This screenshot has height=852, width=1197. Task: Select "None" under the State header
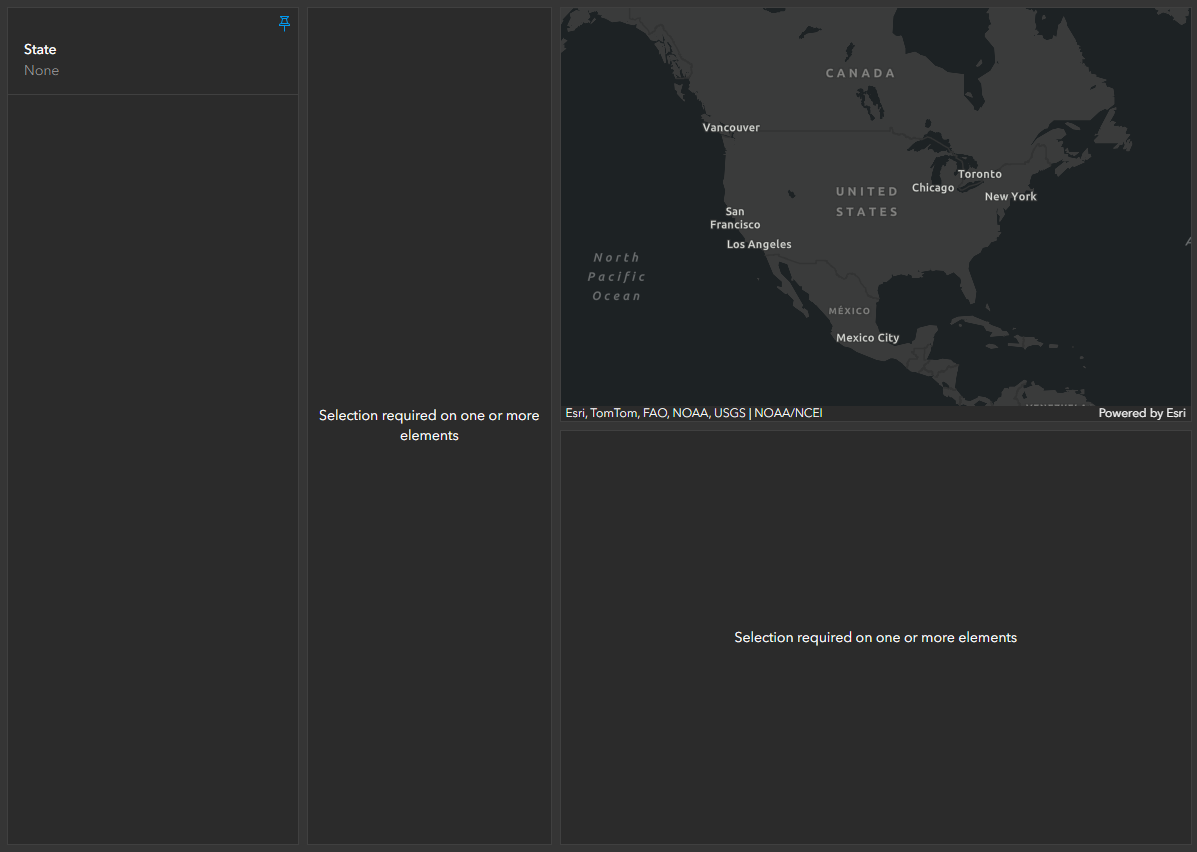click(41, 70)
